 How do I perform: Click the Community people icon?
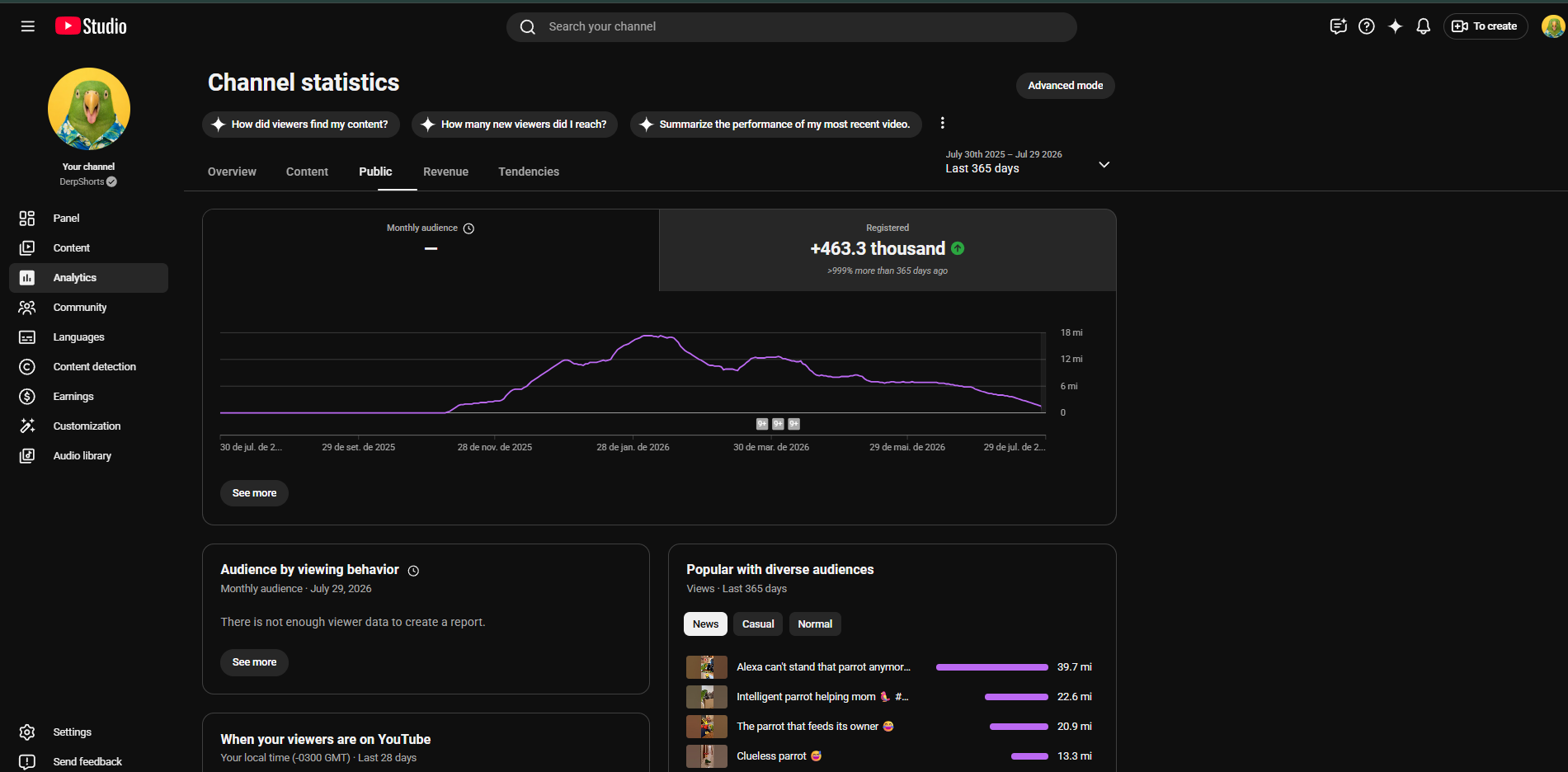pos(27,307)
